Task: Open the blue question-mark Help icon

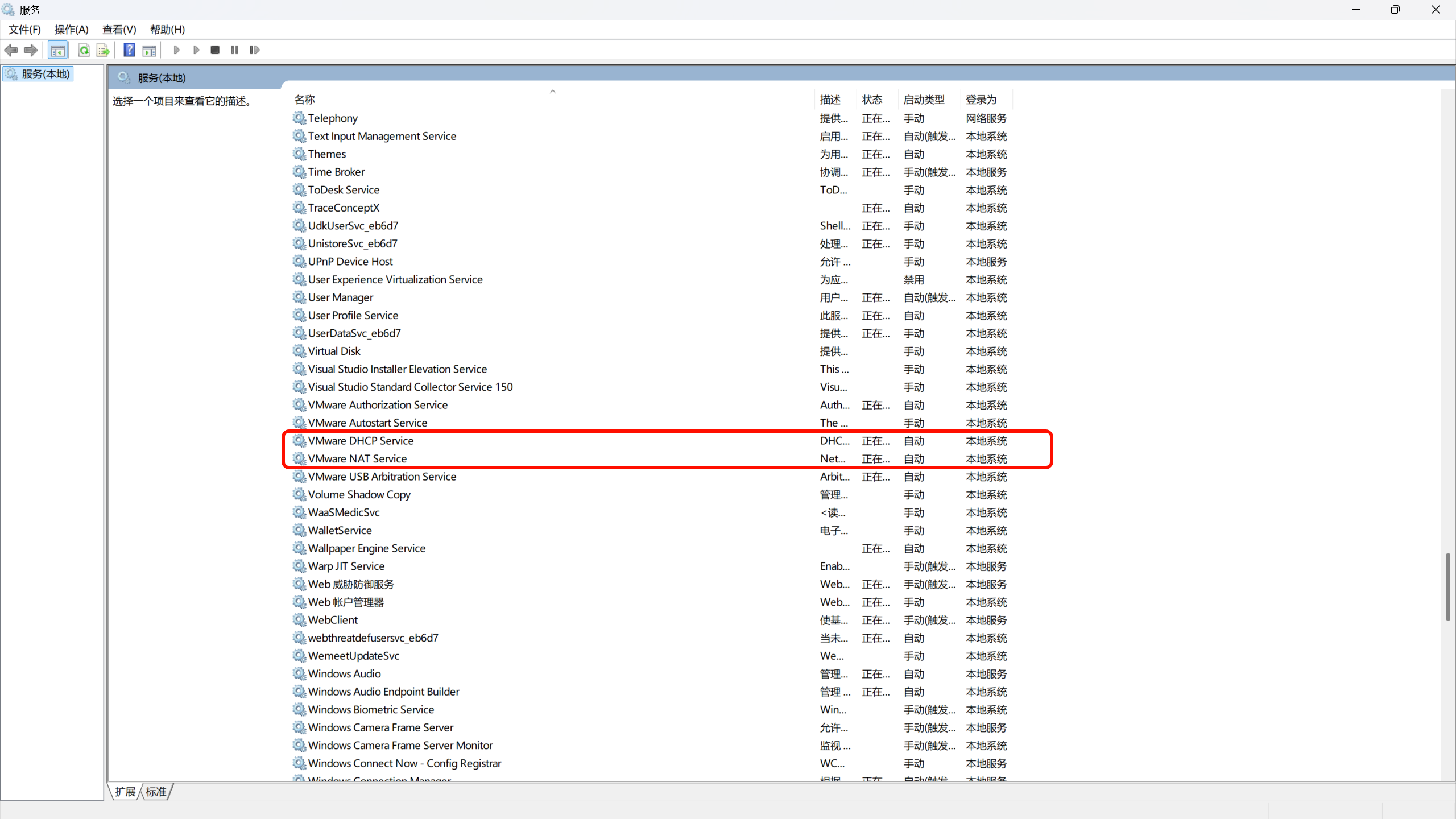Action: coord(129,50)
